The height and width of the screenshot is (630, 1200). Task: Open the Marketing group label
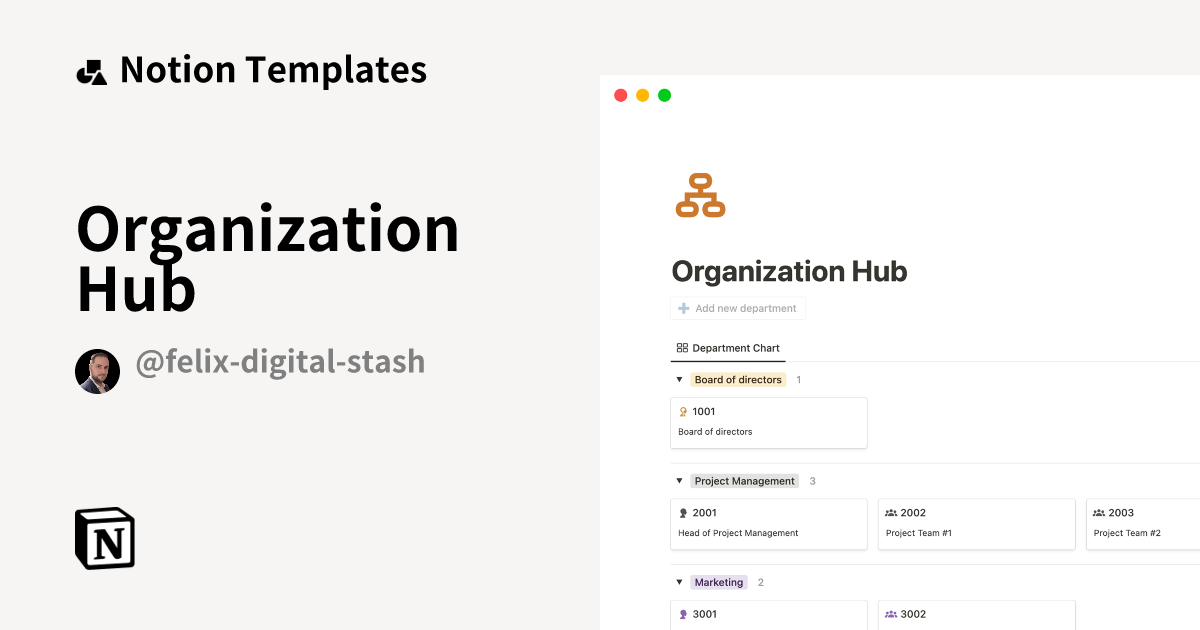point(718,581)
